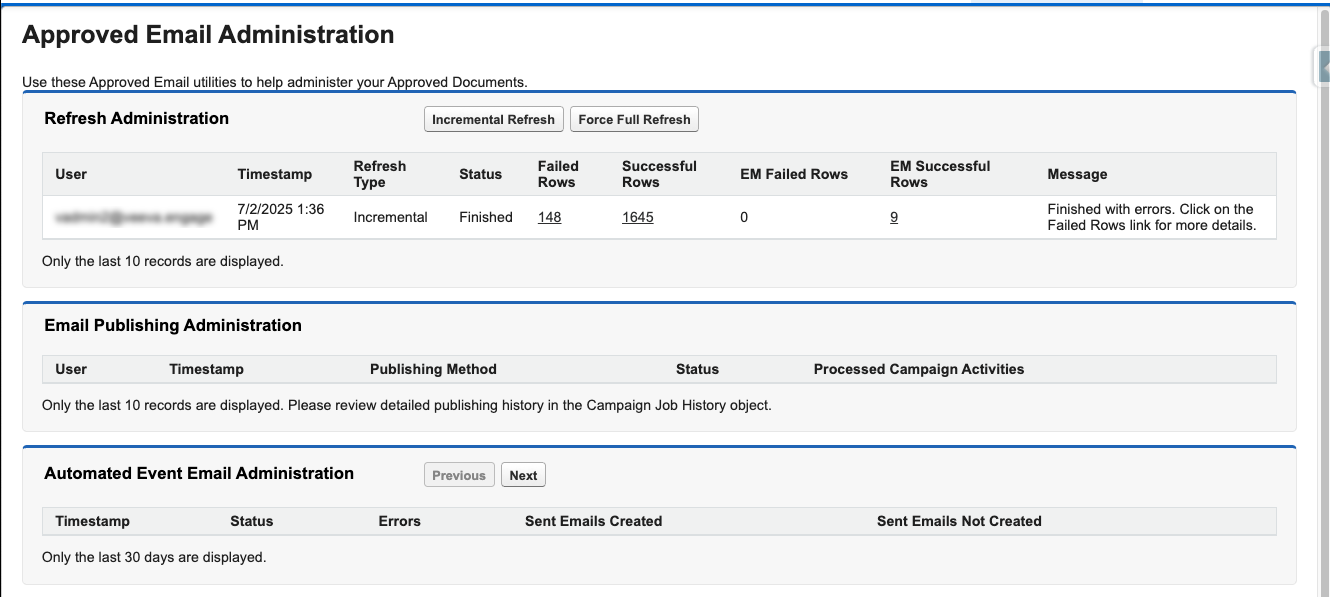Click the EM Failed Rows column header
The image size is (1330, 597).
point(793,174)
